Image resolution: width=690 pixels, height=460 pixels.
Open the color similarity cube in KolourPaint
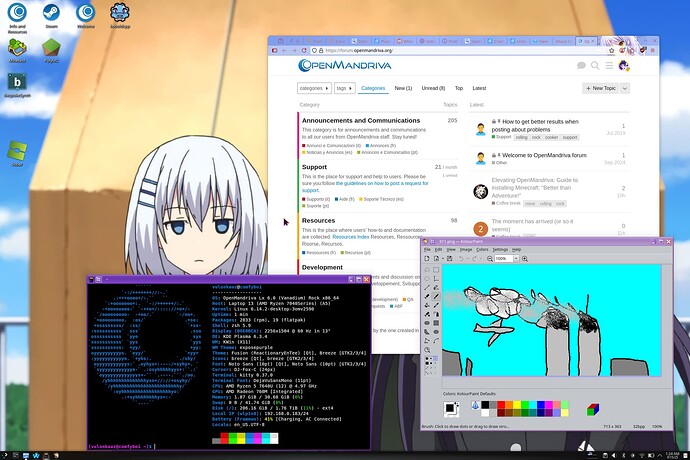593,409
